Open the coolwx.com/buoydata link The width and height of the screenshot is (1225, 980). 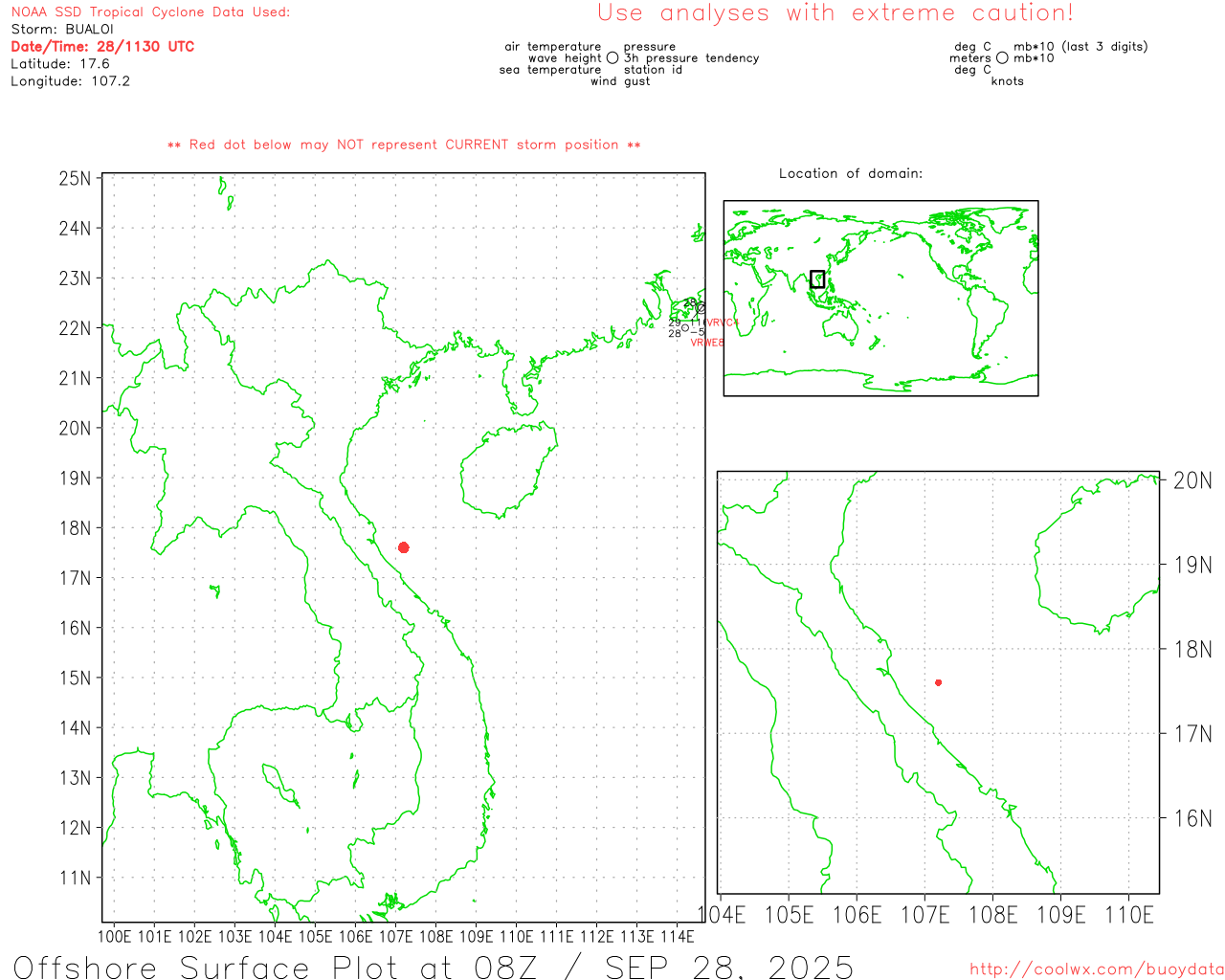tap(1096, 969)
